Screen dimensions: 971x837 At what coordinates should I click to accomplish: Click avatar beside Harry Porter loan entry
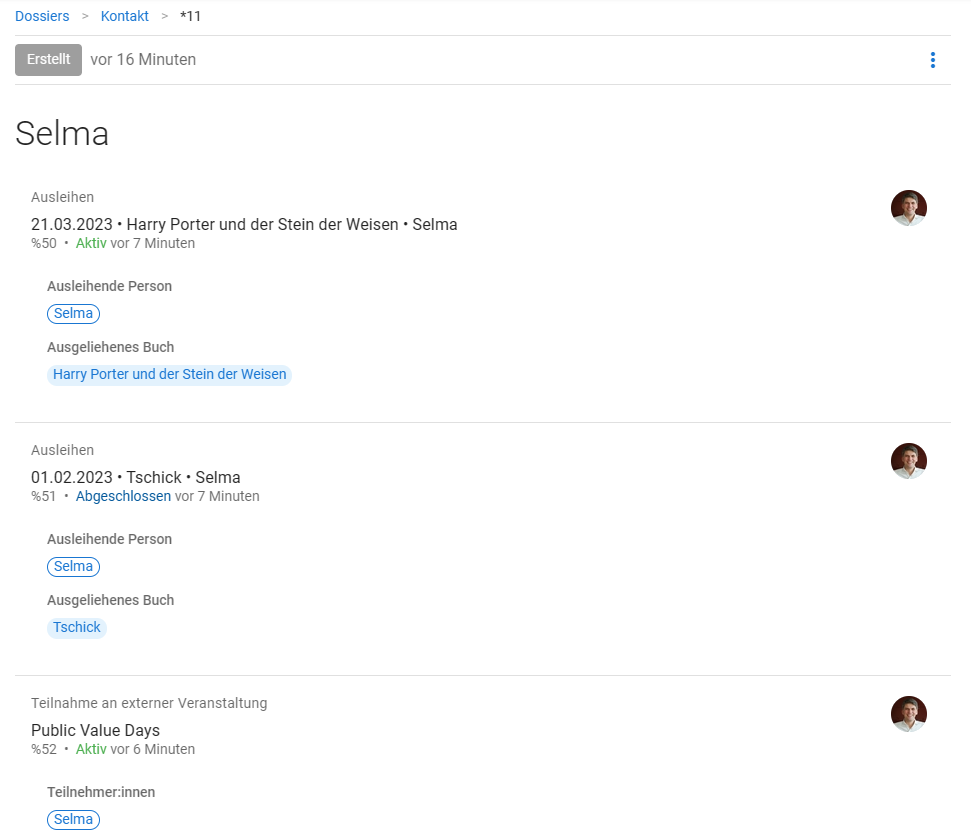point(908,208)
